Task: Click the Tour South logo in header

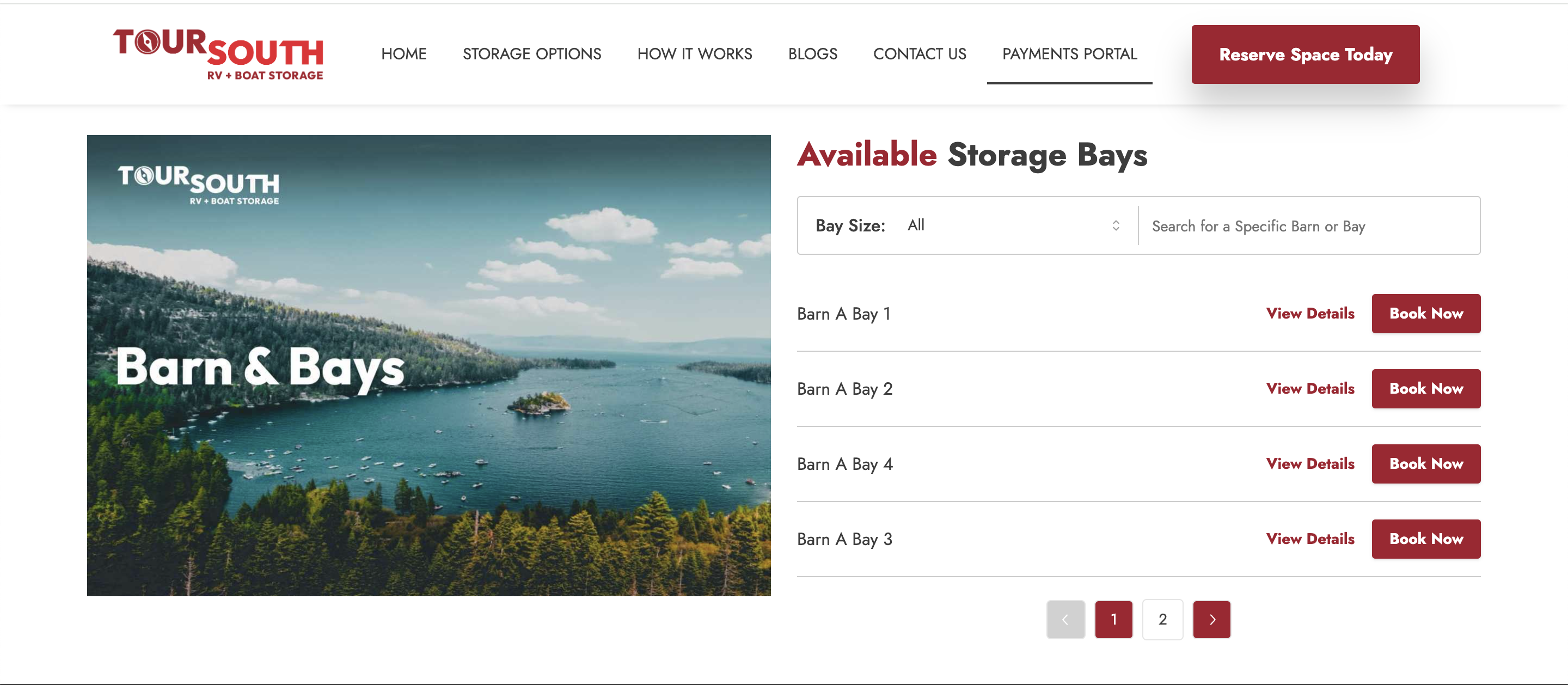Action: click(218, 54)
